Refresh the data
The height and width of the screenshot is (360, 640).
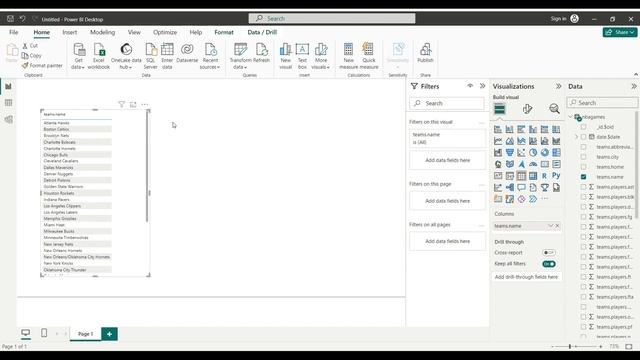pos(261,53)
